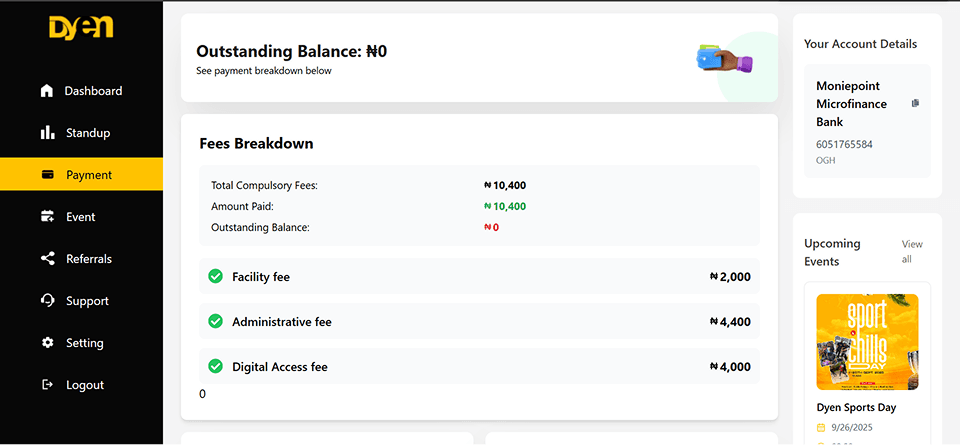Click the Outstanding Balance: ₦0 heading
The width and height of the screenshot is (960, 445).
(291, 51)
